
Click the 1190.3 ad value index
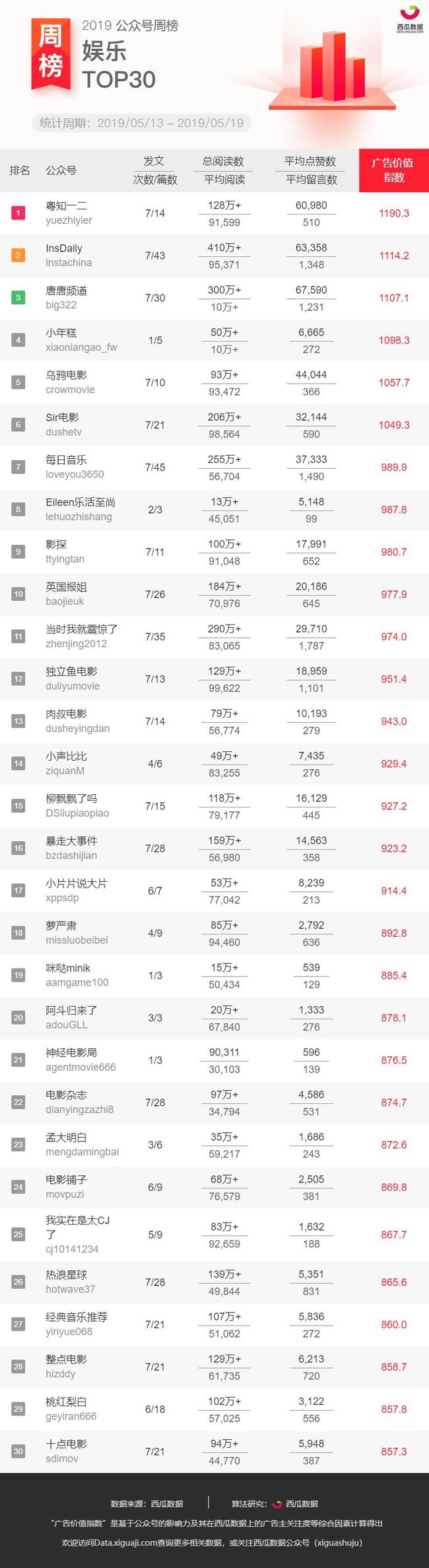pos(394,213)
